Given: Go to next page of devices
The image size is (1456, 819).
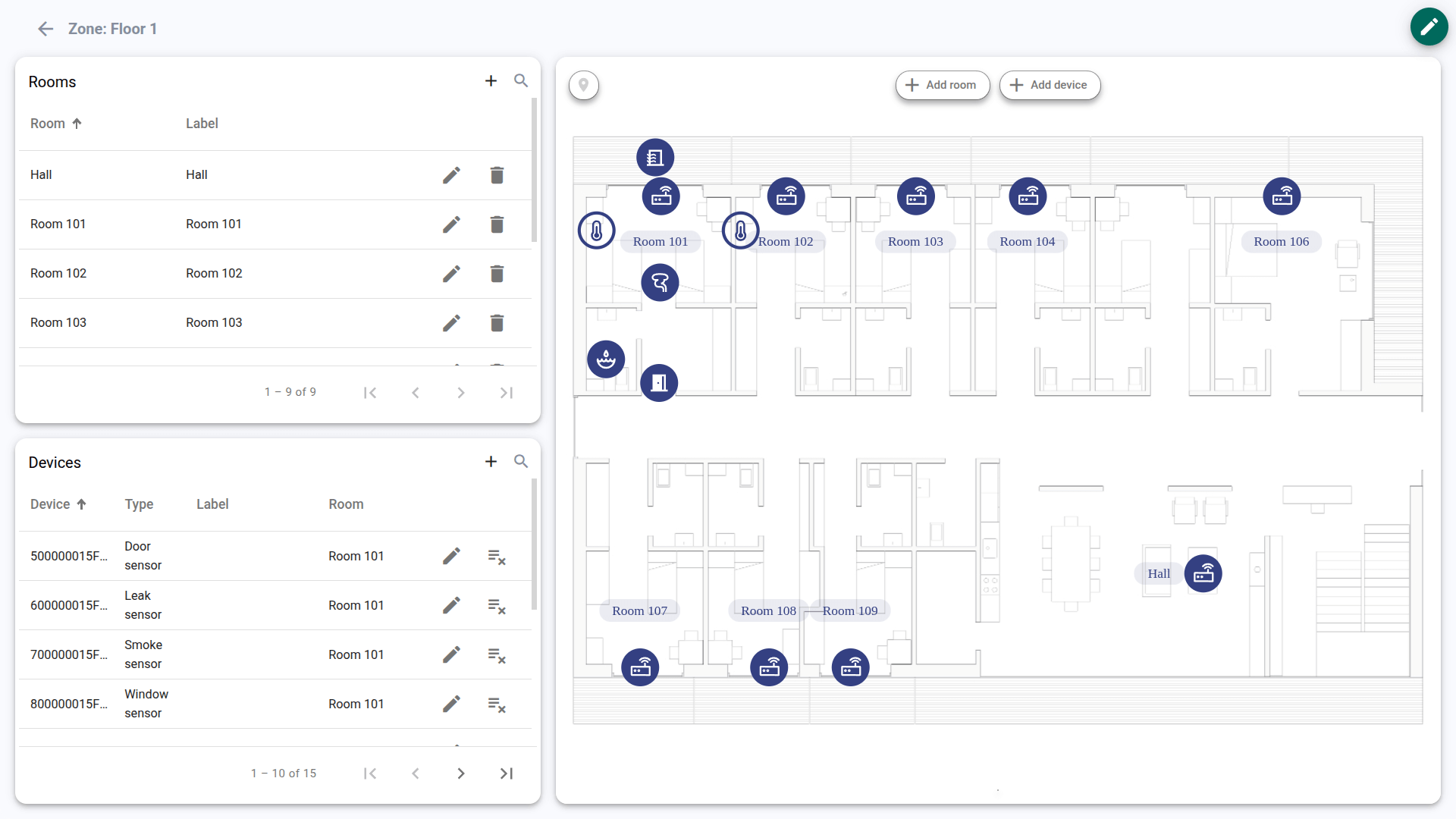Looking at the screenshot, I should click(x=461, y=773).
